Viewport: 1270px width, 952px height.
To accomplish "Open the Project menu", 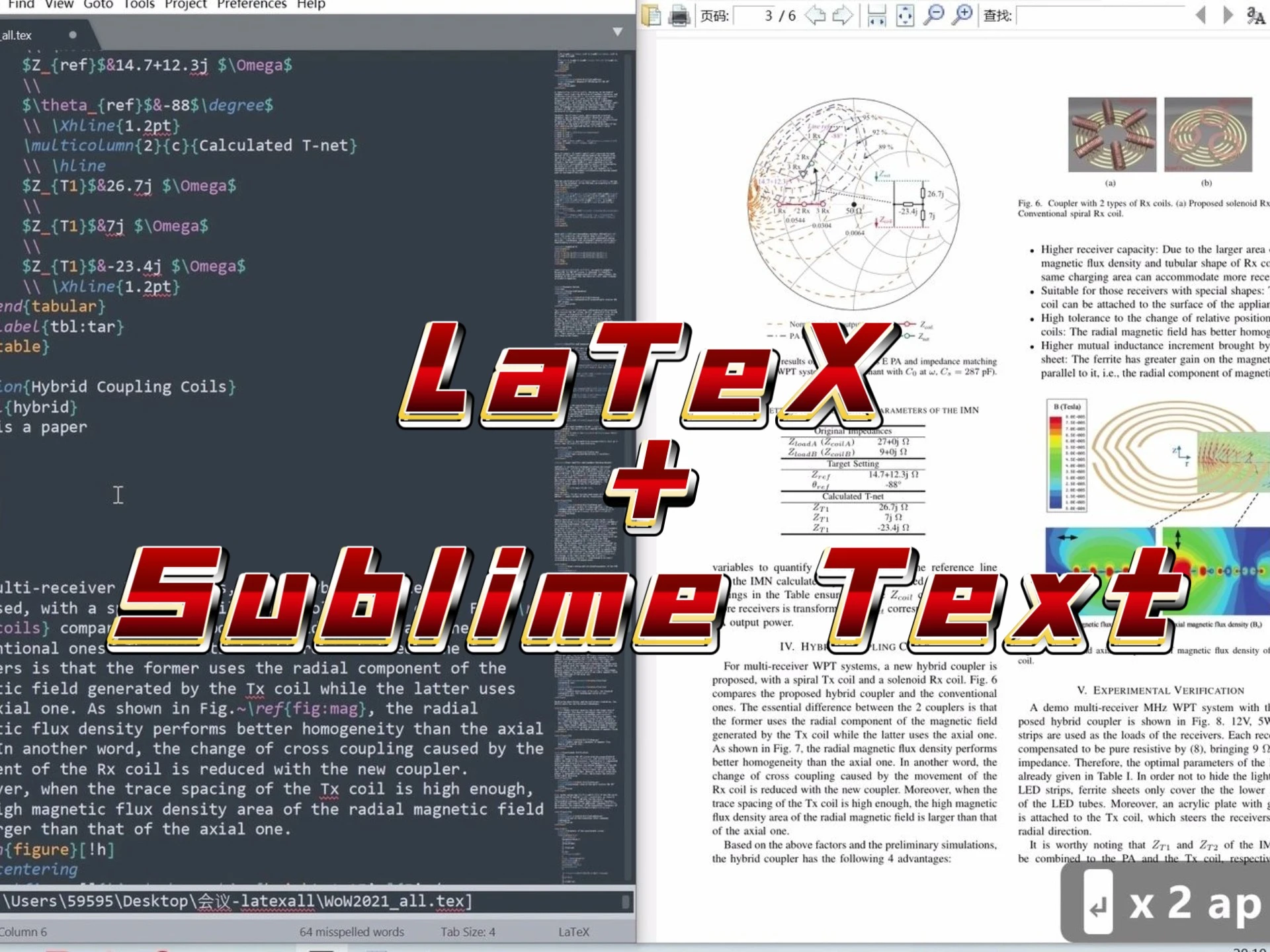I will pyautogui.click(x=185, y=4).
